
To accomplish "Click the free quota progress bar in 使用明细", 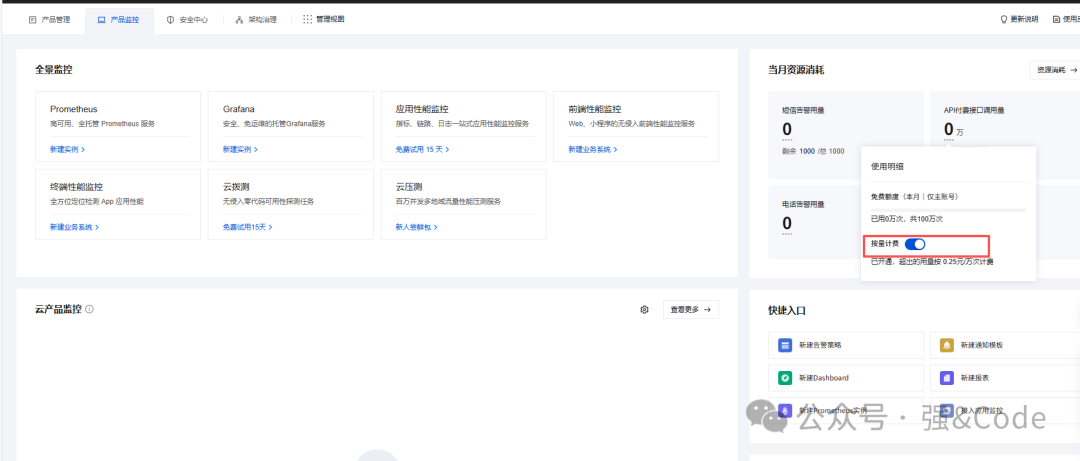I will pyautogui.click(x=948, y=209).
